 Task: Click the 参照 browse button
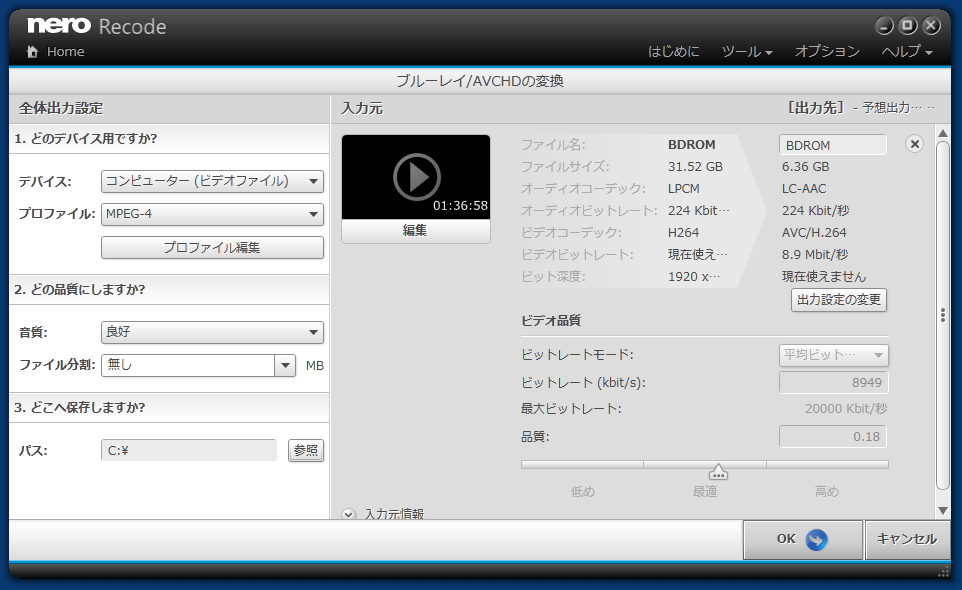tap(306, 451)
